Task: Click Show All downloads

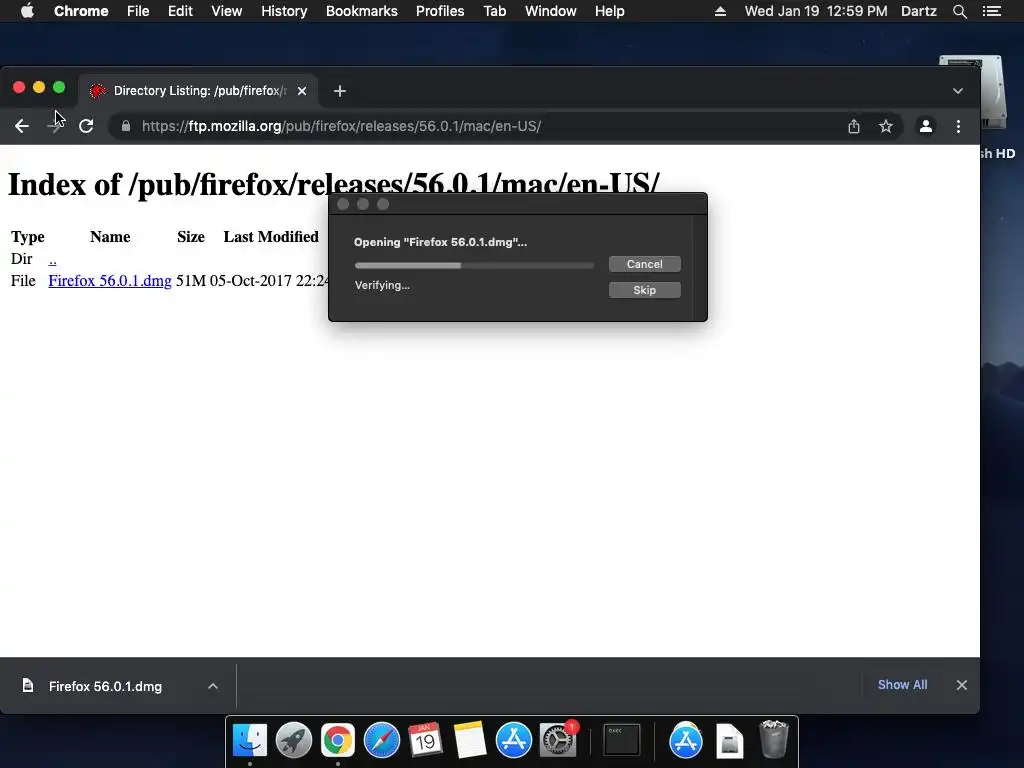Action: pyautogui.click(x=902, y=684)
